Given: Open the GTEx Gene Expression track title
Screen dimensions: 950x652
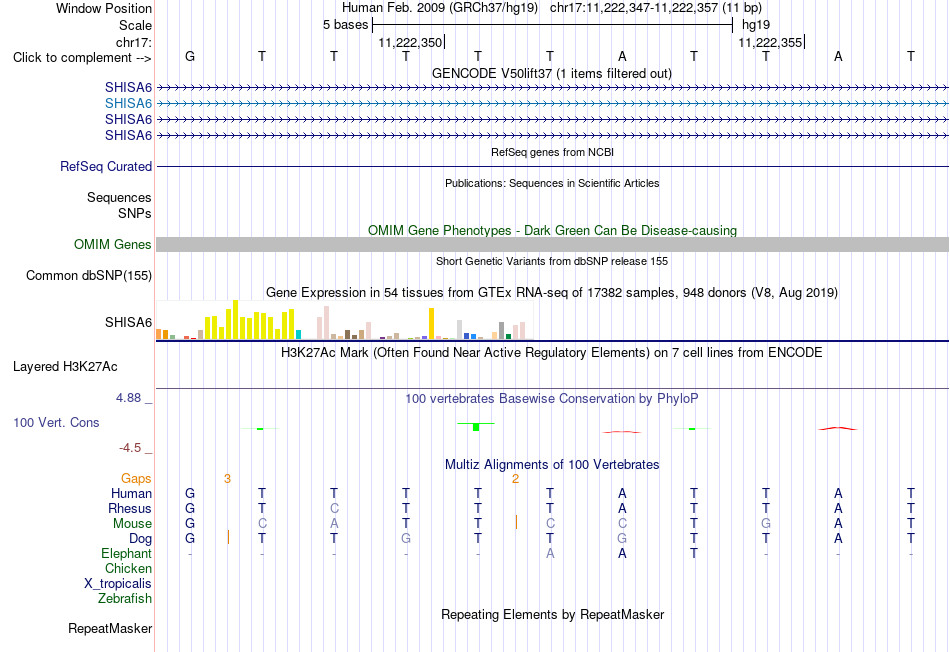Looking at the screenshot, I should click(x=552, y=293).
